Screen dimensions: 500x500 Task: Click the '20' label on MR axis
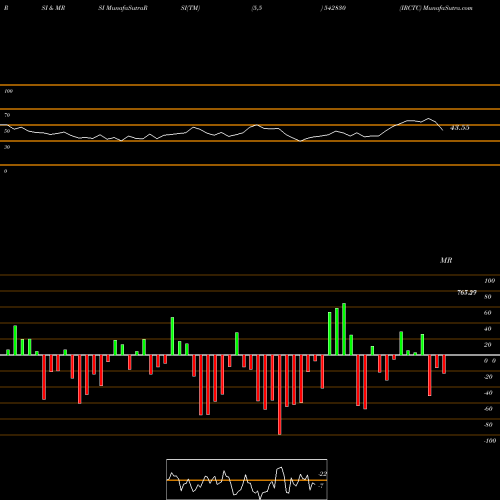point(488,345)
